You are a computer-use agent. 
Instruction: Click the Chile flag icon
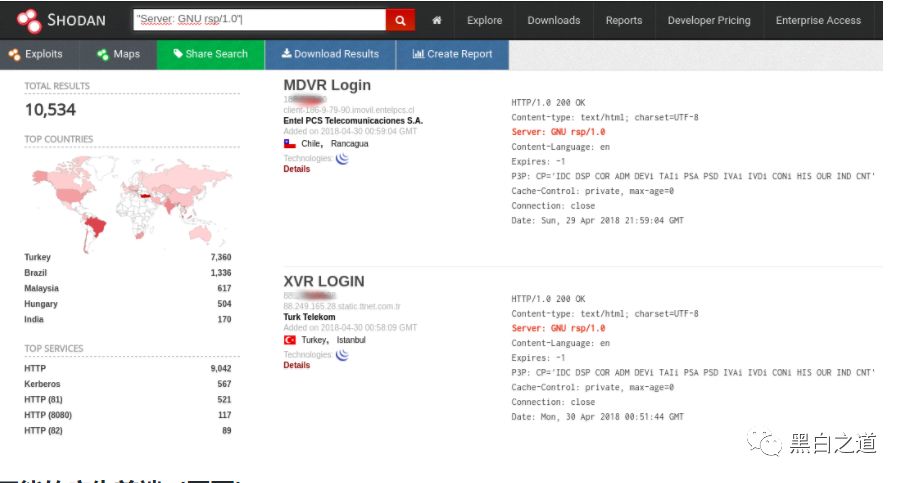(x=289, y=144)
